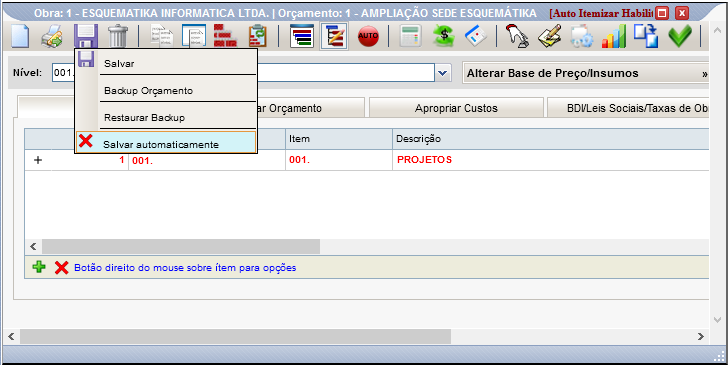Viewport: 728px width, 365px height.
Task: Click the new blank document toolbar icon
Action: pyautogui.click(x=20, y=36)
